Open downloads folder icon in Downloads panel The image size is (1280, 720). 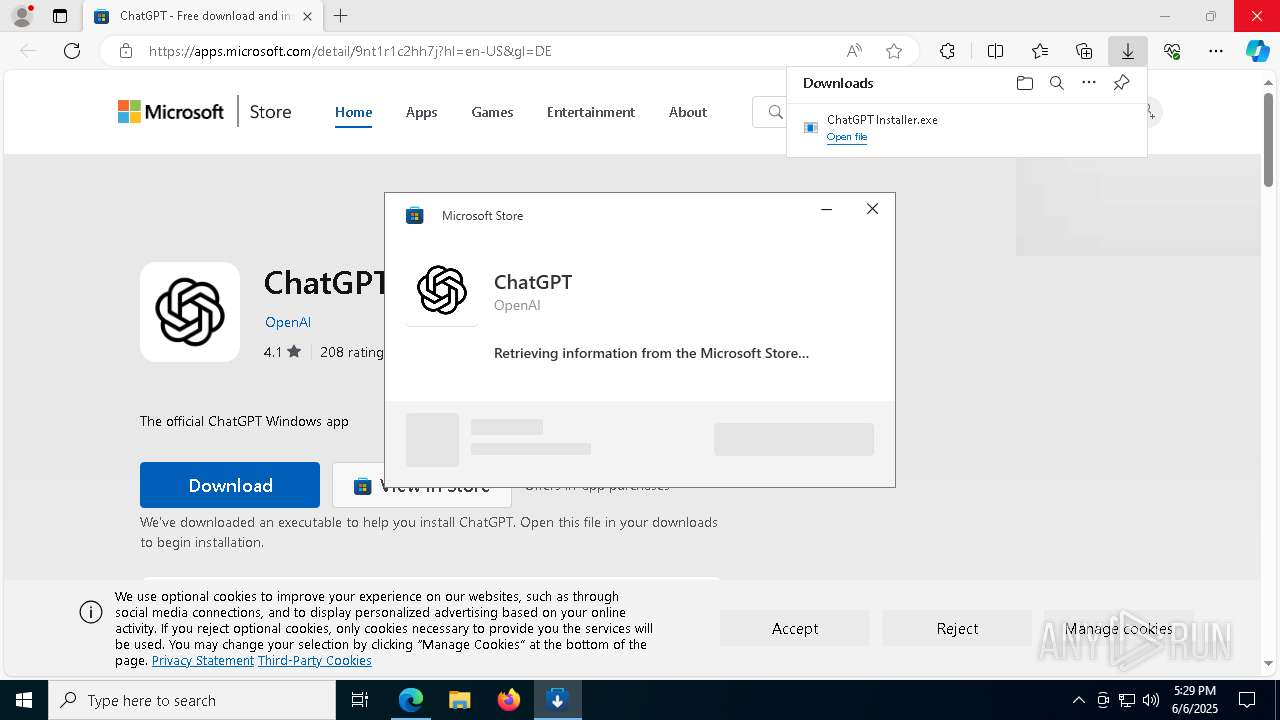coord(1025,83)
